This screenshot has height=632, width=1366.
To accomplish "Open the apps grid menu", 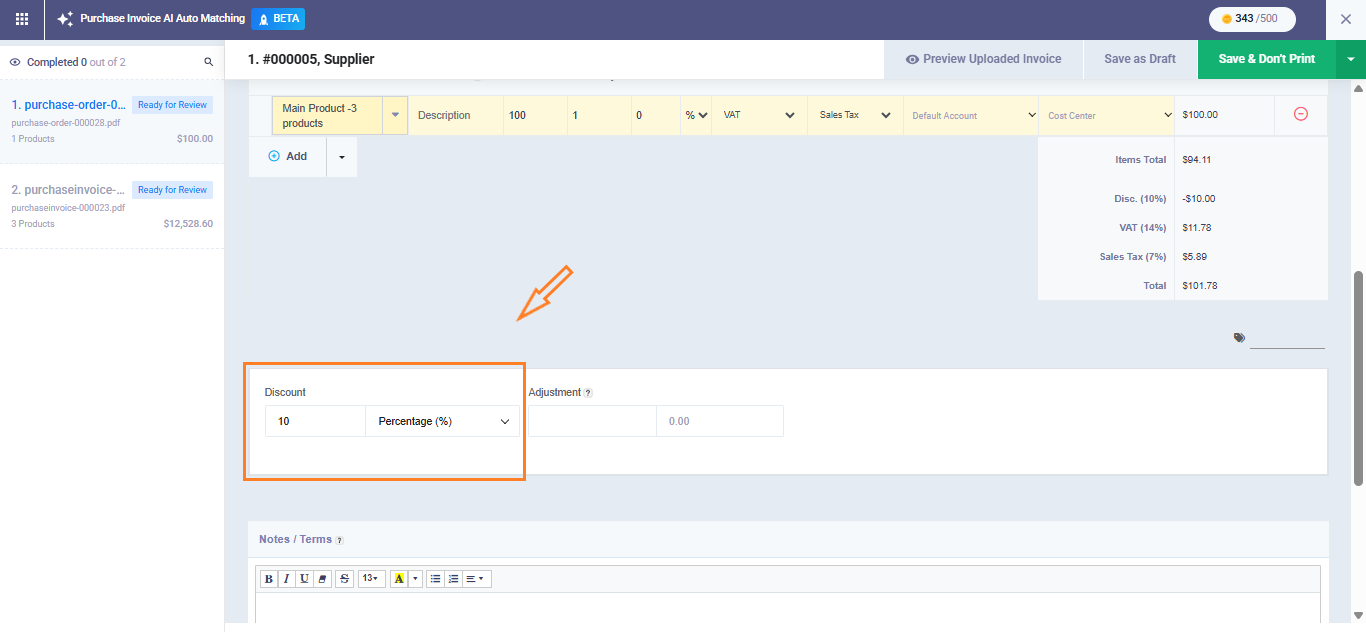I will (22, 19).
